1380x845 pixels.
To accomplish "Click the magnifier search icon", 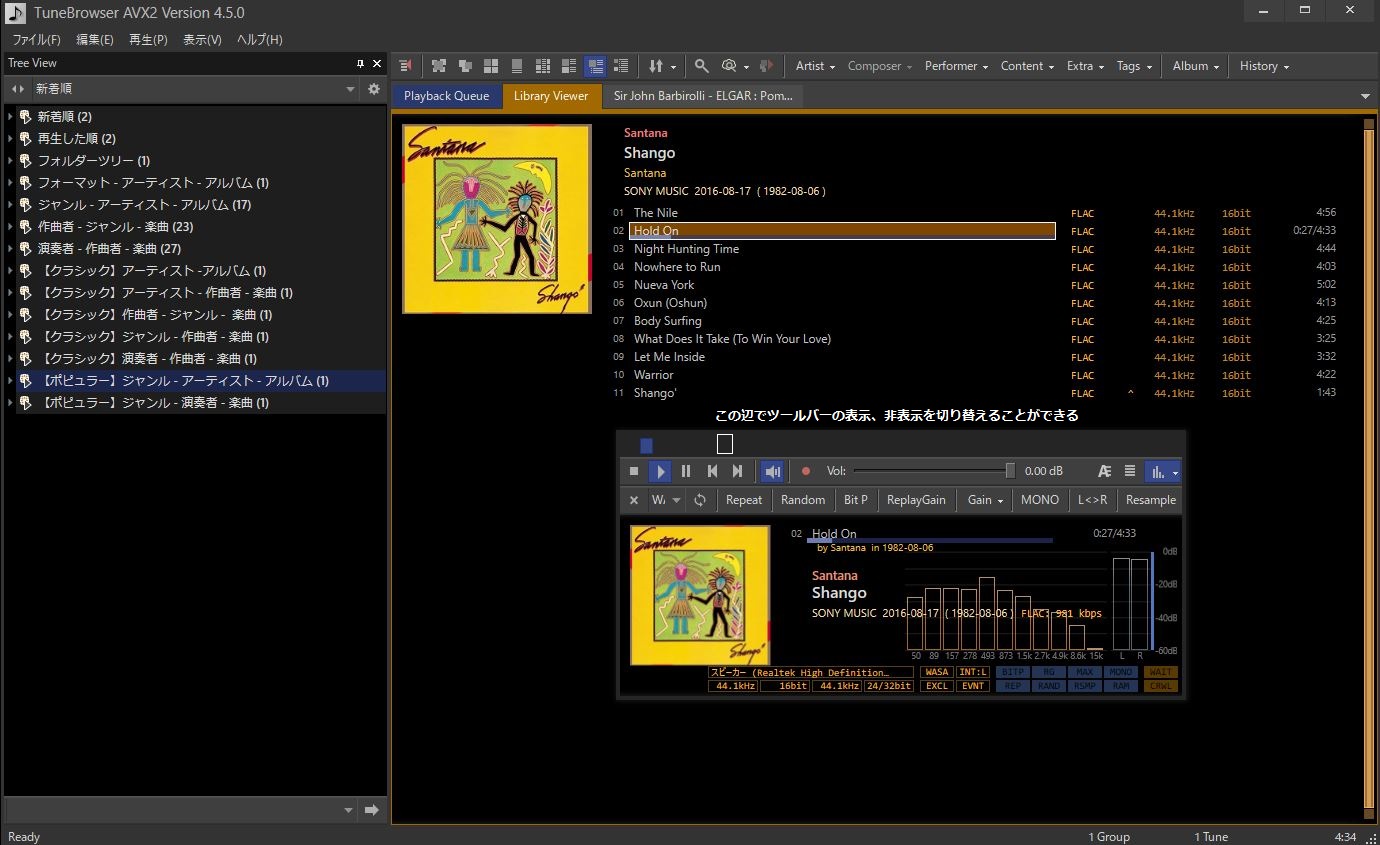I will 702,66.
